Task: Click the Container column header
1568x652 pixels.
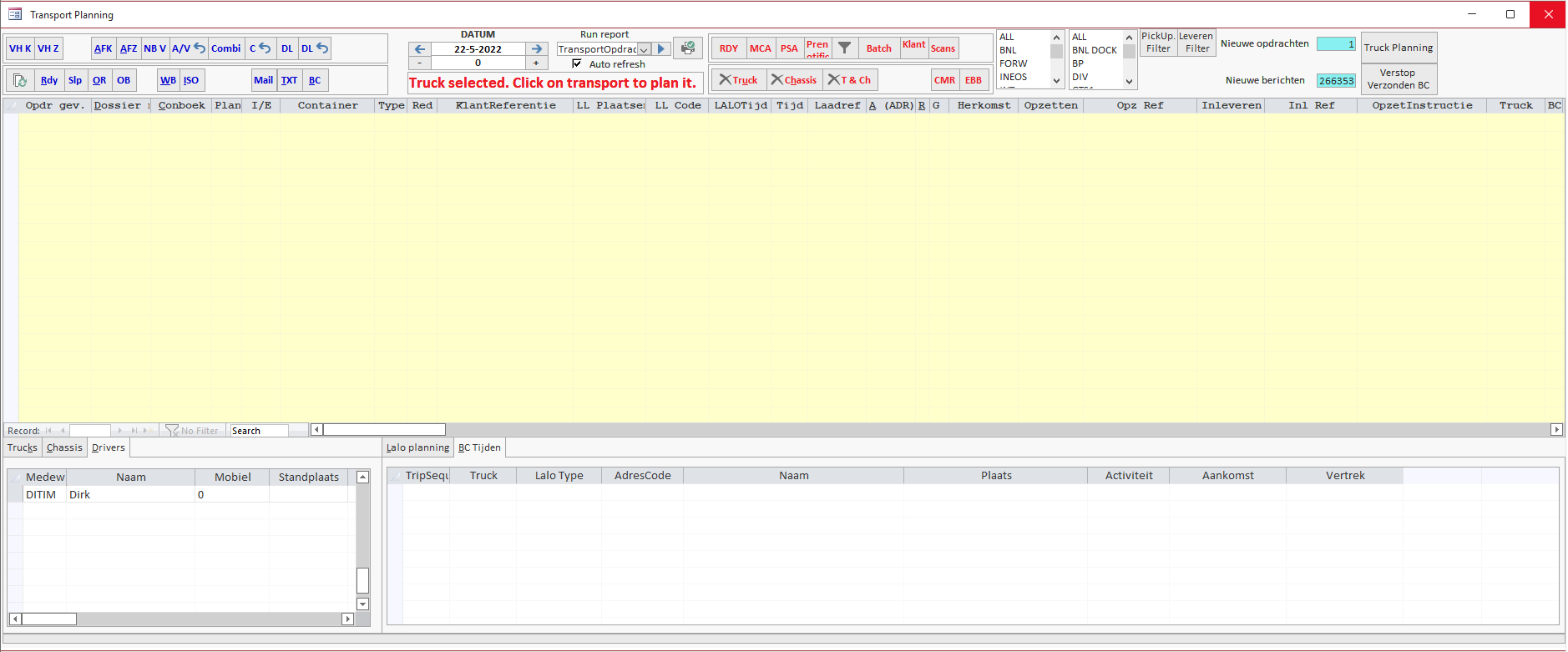Action: pos(328,105)
